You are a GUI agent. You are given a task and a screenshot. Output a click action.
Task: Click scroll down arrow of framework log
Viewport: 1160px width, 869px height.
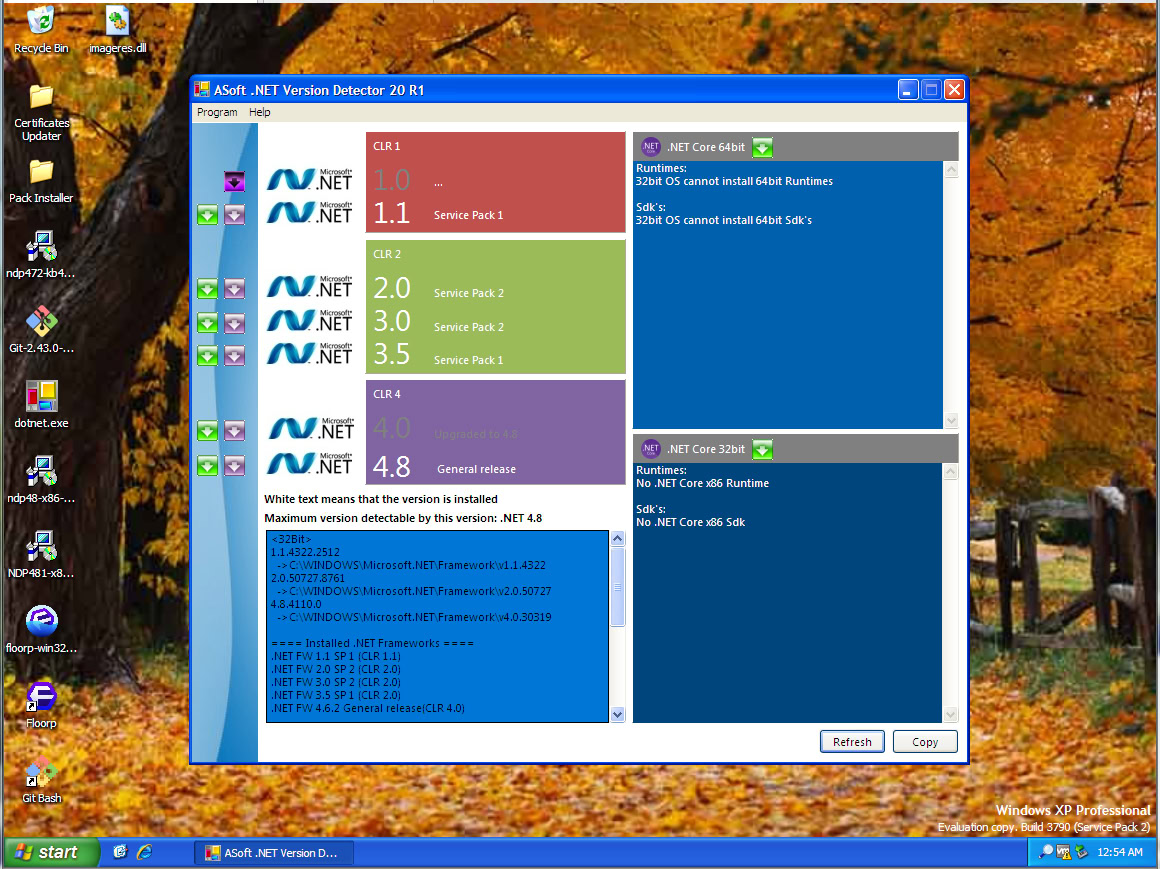618,714
